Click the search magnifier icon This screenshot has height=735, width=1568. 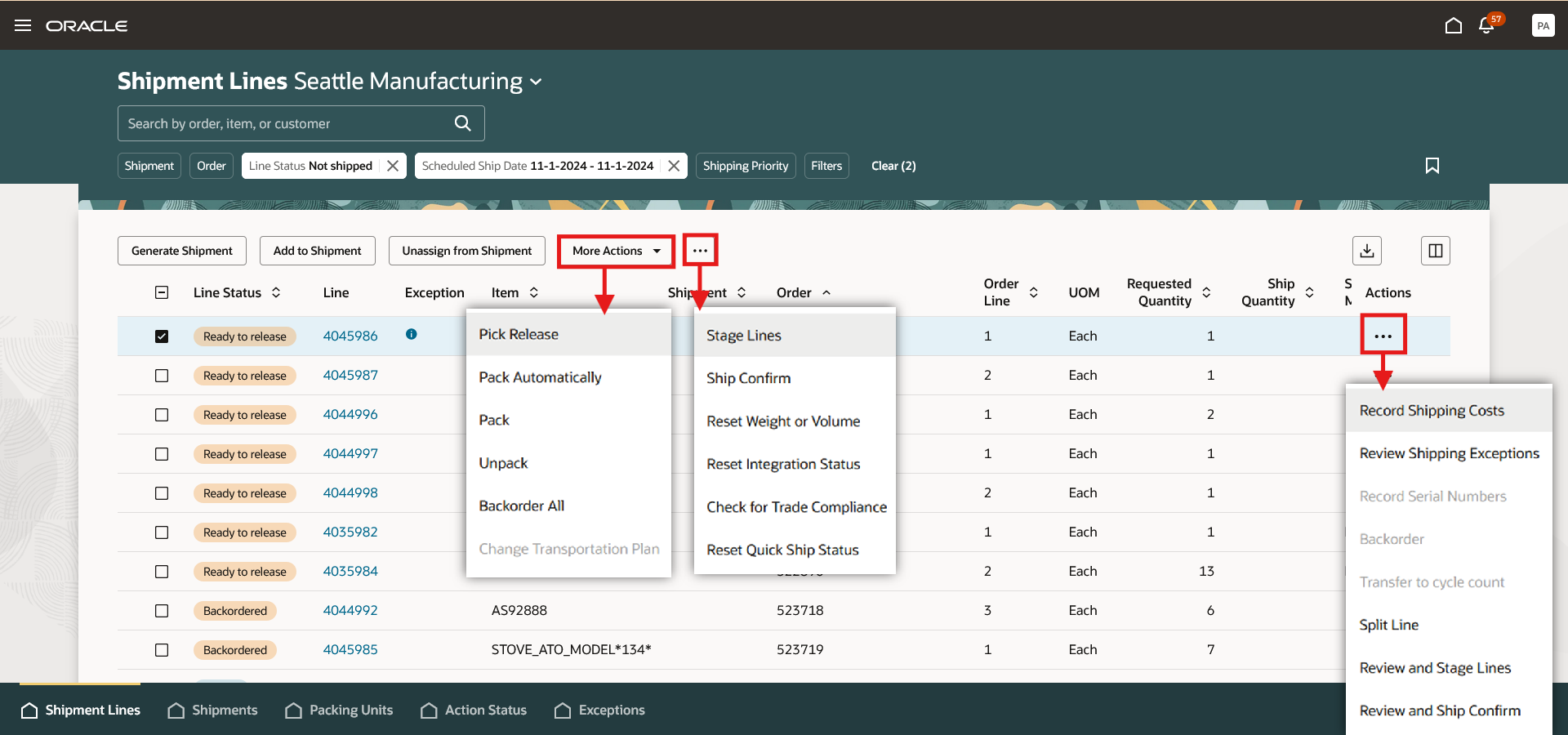(x=462, y=123)
